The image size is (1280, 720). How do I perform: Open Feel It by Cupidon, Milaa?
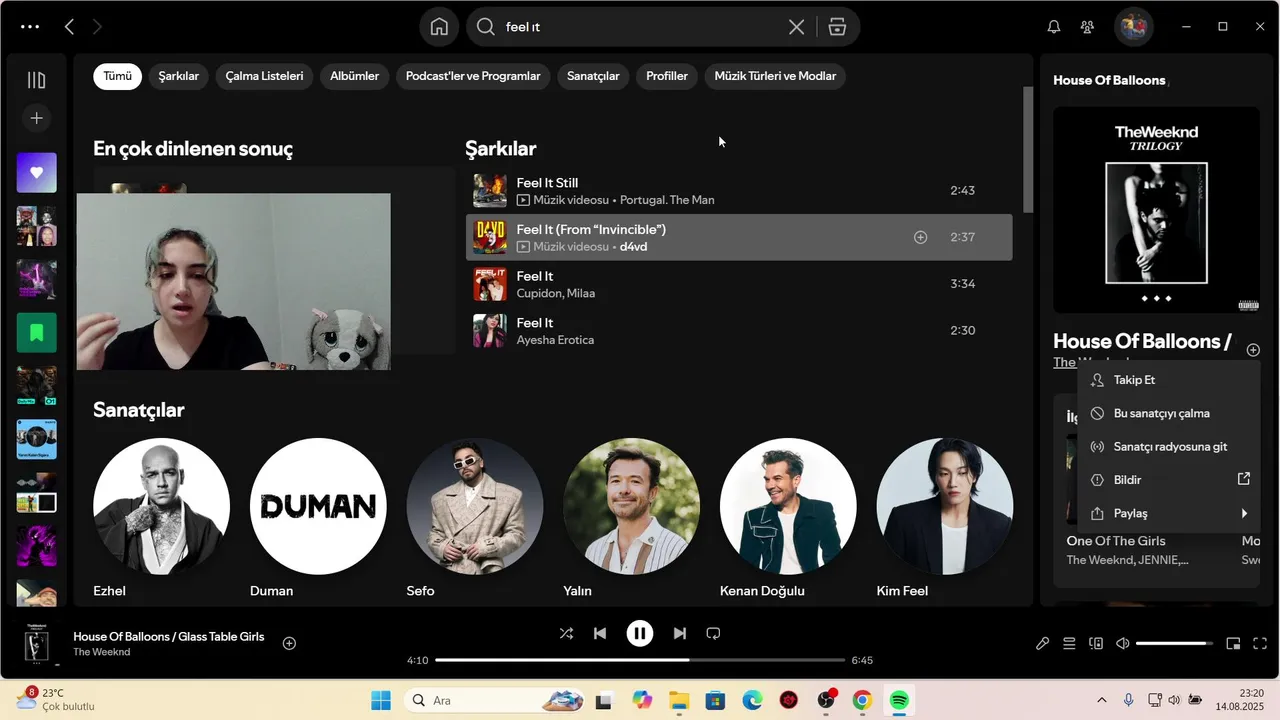point(739,284)
